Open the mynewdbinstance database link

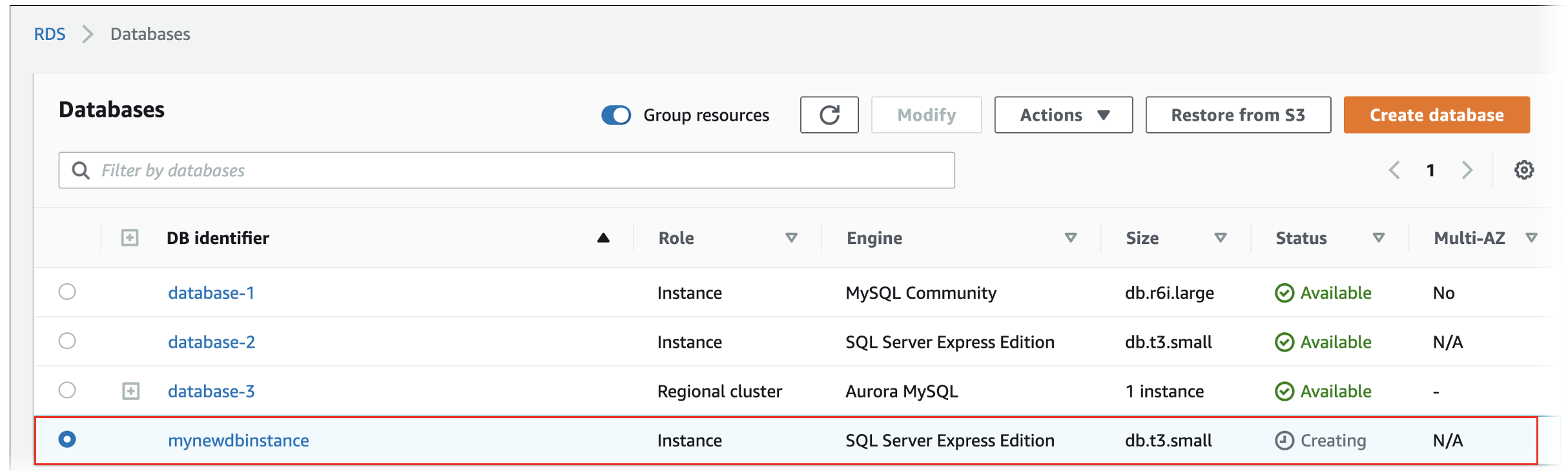coord(238,441)
